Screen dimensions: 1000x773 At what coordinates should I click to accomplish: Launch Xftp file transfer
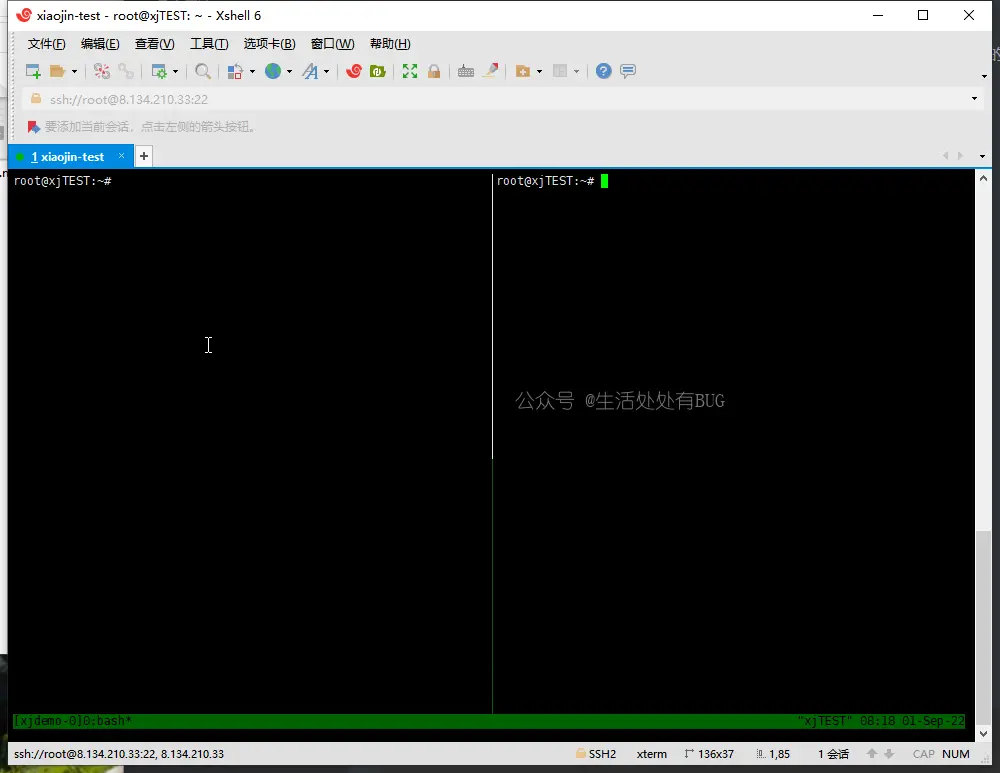tap(379, 71)
